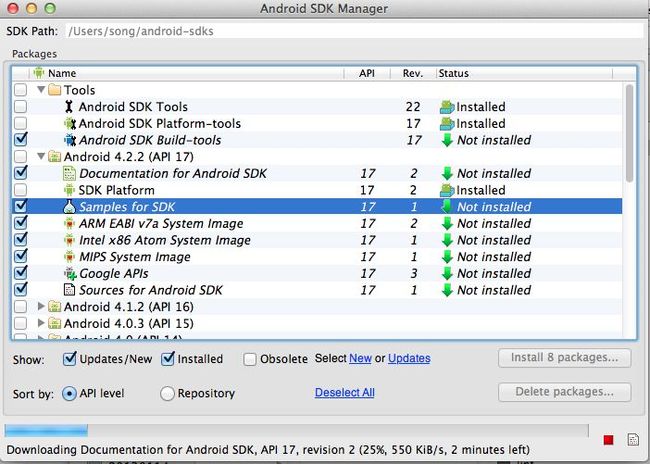Click the Android SDK Platform-tools icon
Screen dimensions: 650x464
pos(69,124)
